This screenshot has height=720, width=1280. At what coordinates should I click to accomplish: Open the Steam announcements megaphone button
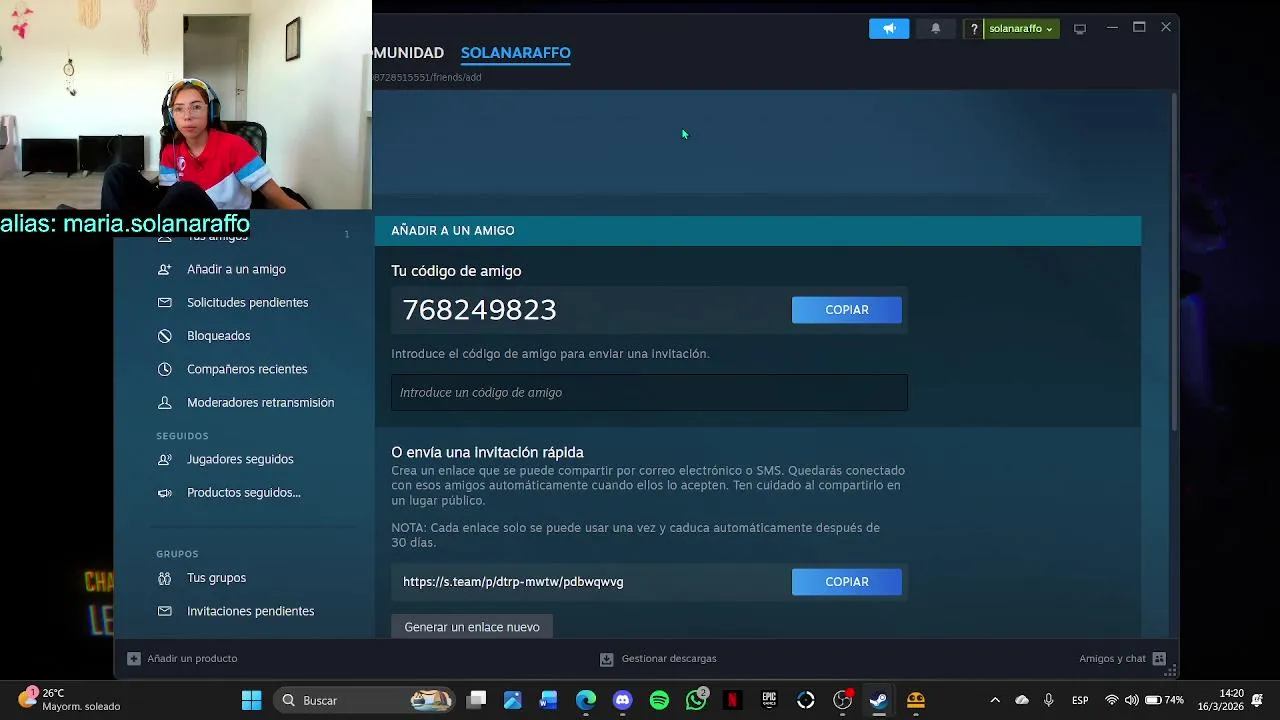pos(889,29)
